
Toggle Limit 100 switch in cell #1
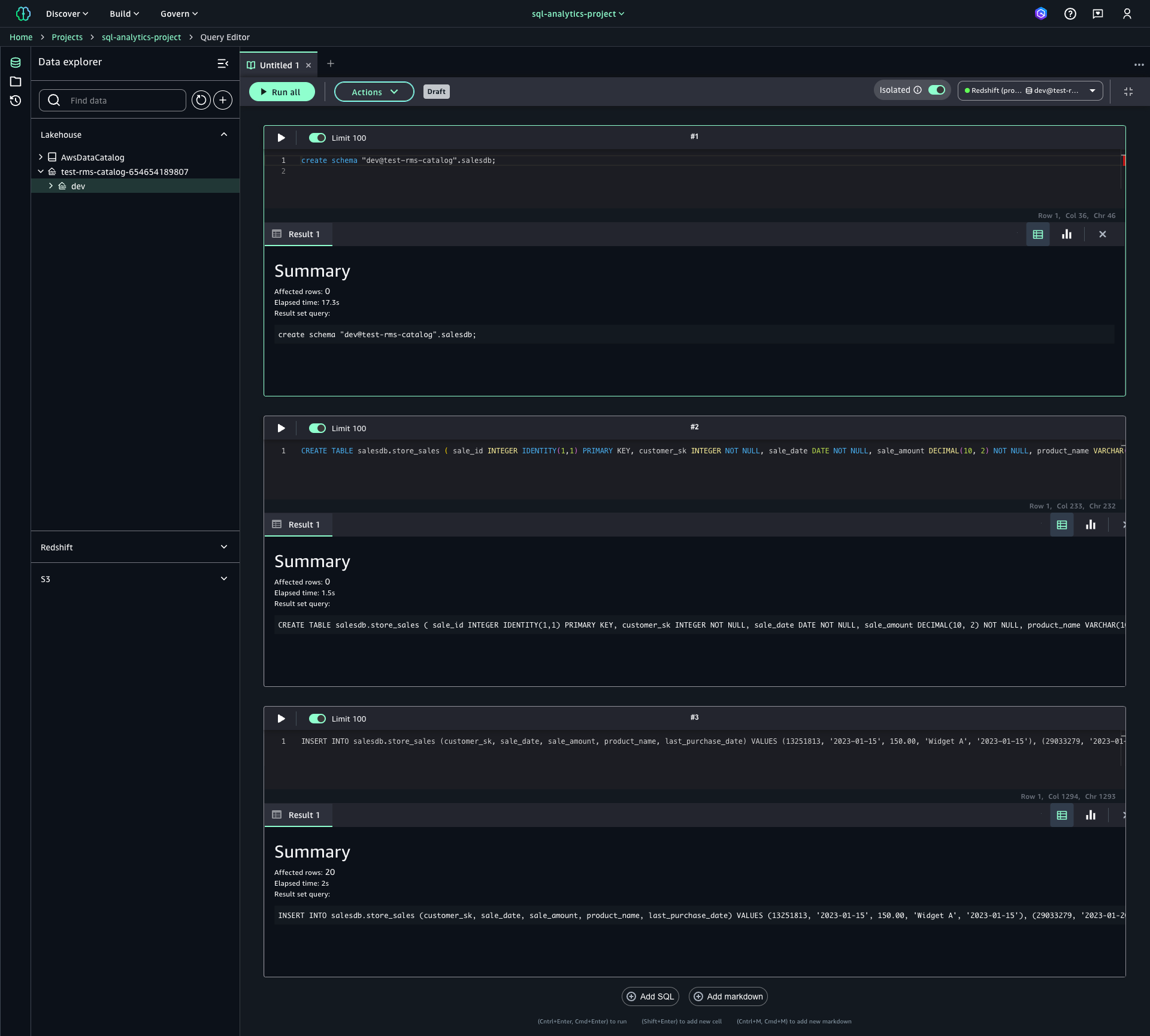317,138
